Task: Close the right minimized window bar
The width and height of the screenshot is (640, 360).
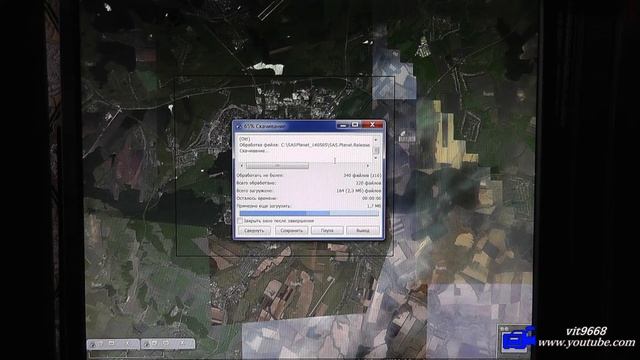Action: click(x=182, y=344)
